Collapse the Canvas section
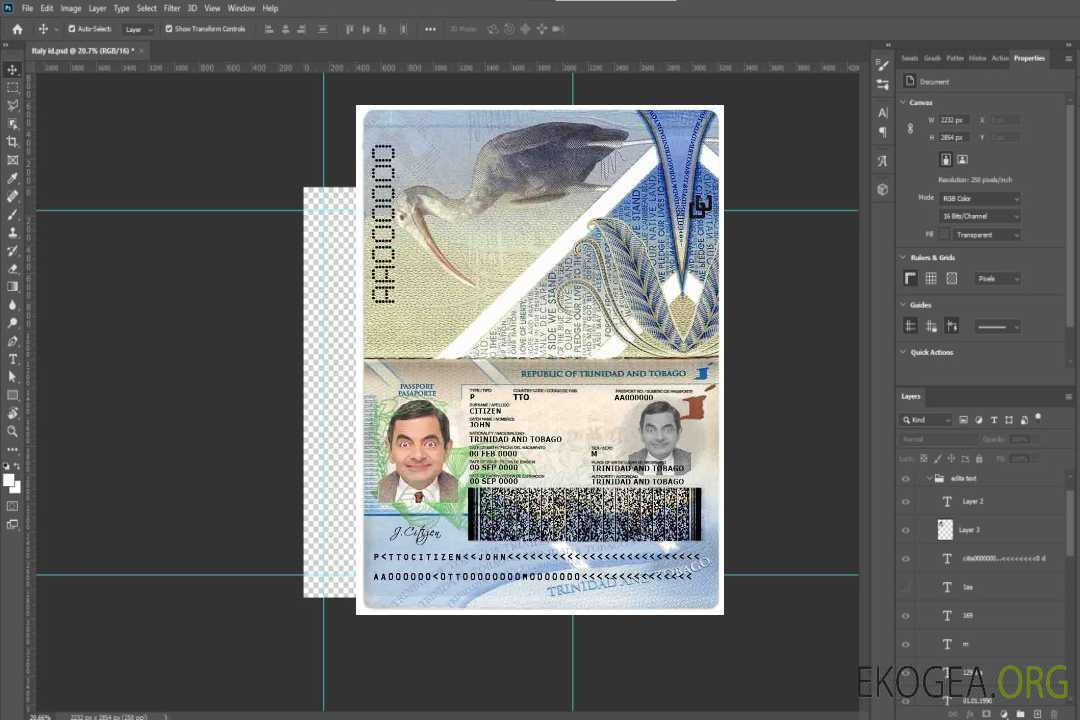The width and height of the screenshot is (1080, 720). 903,102
